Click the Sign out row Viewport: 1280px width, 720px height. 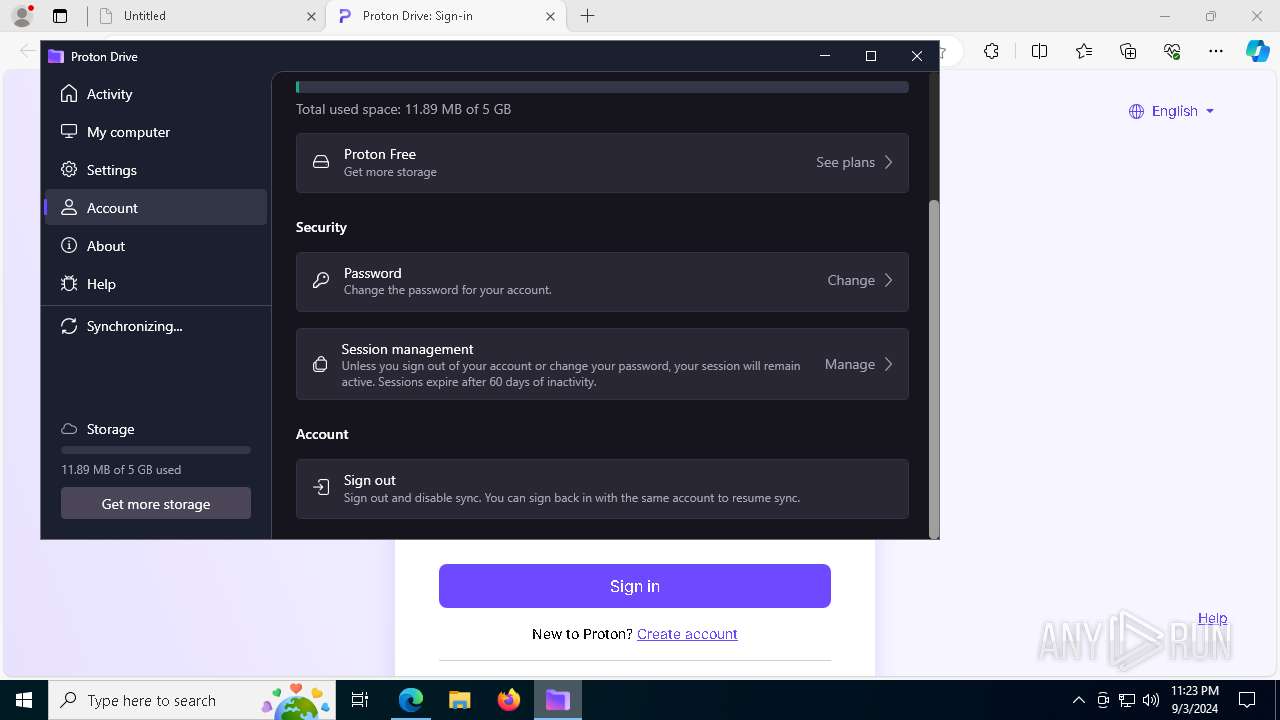(602, 489)
